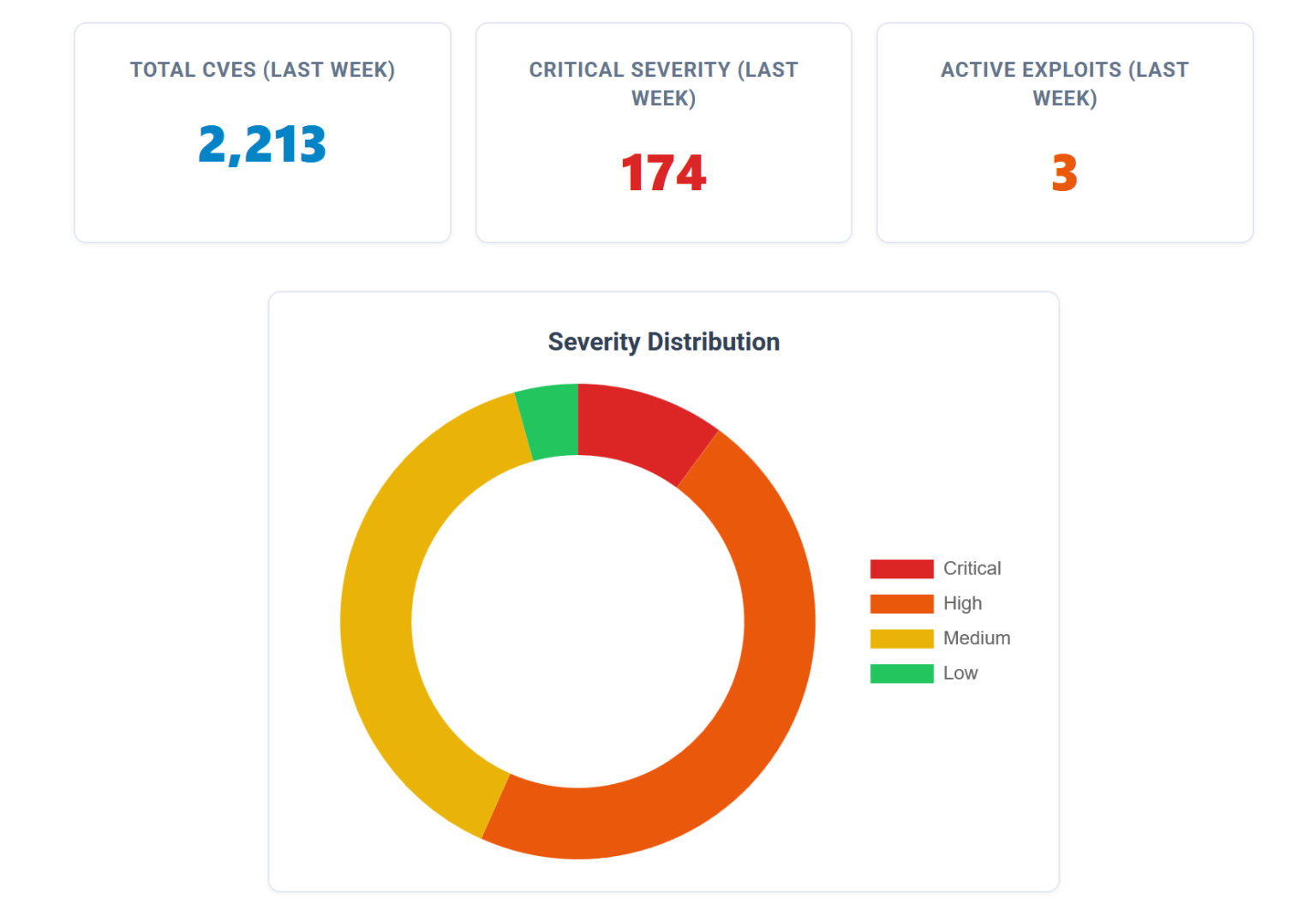The height and width of the screenshot is (910, 1316).
Task: Click the red Critical donut segment
Action: click(643, 428)
